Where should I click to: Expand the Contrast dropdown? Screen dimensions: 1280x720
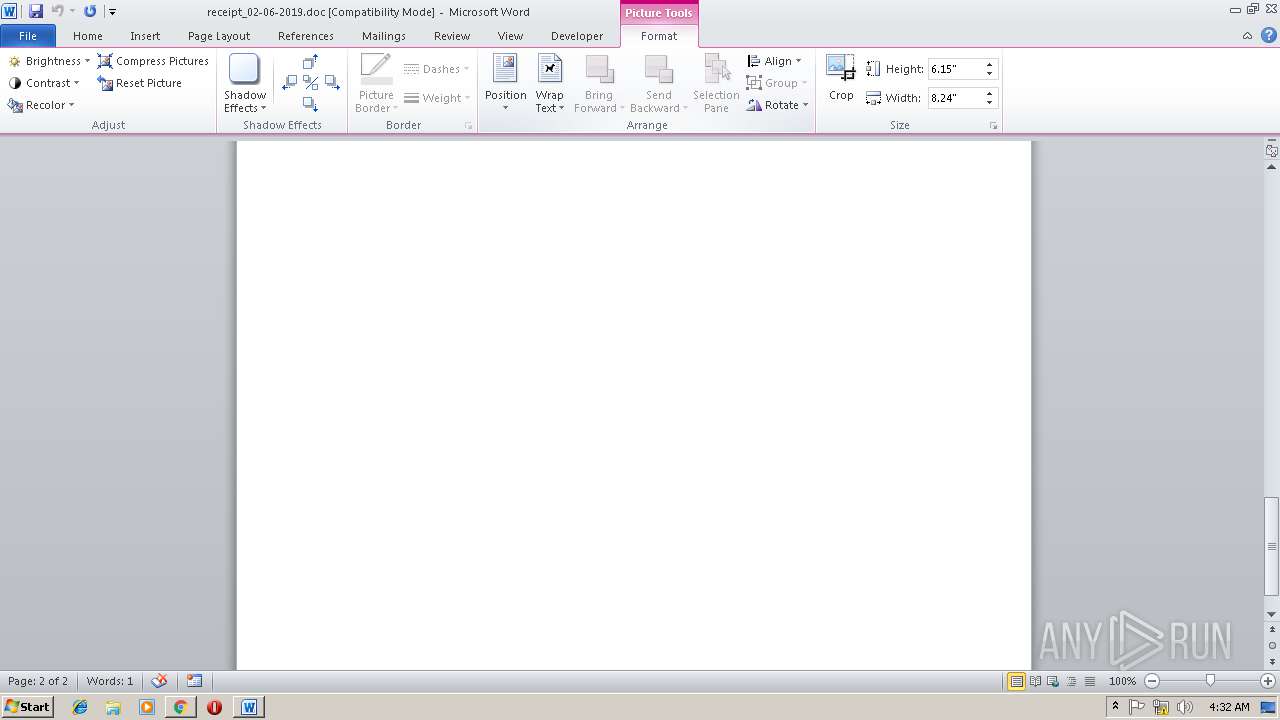[44, 83]
